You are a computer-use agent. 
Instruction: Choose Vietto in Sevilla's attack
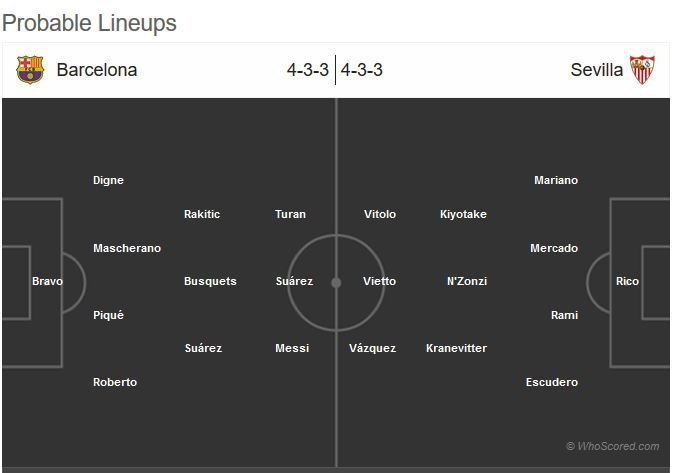(379, 281)
